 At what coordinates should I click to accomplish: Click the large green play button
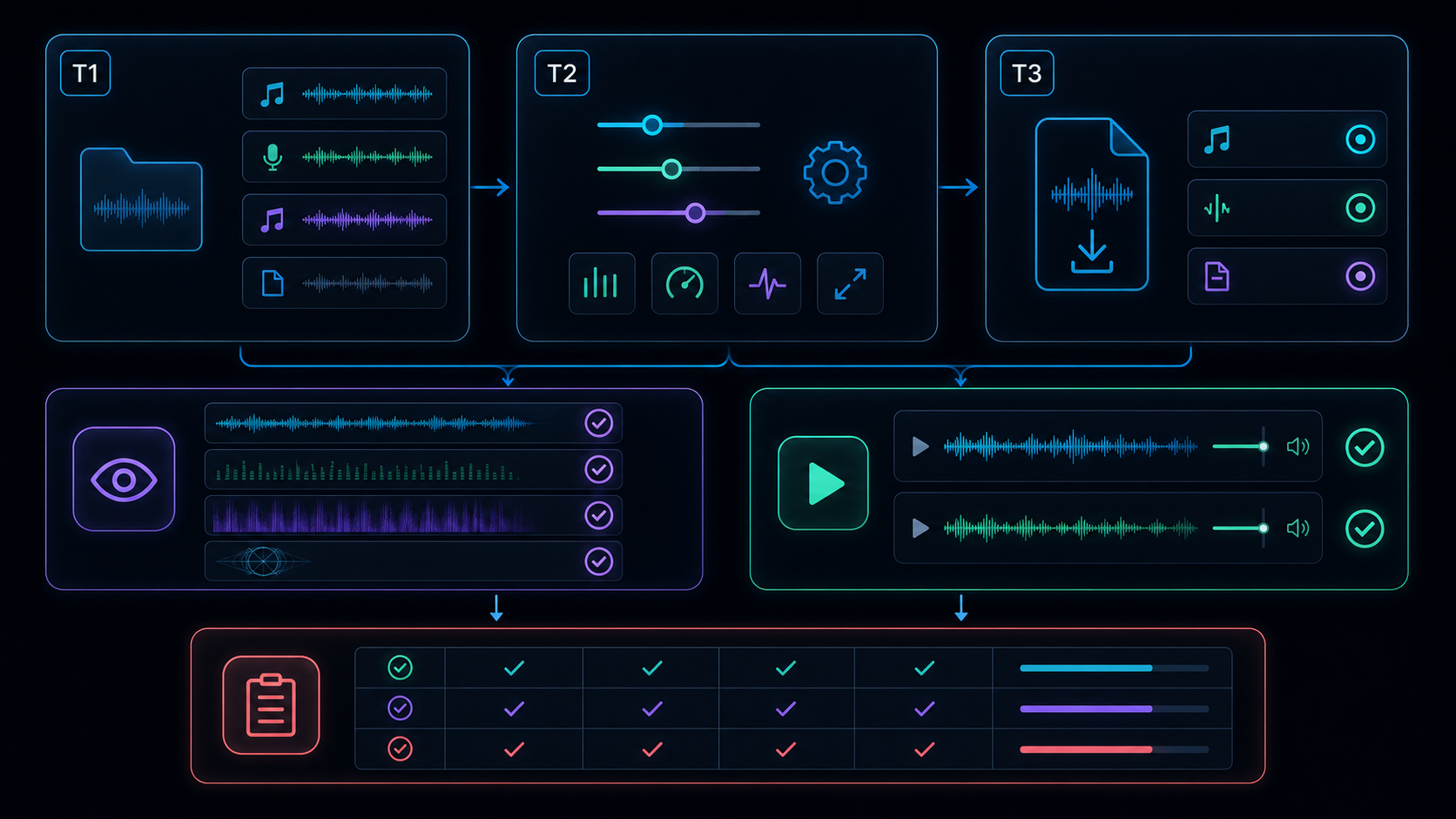pos(823,483)
